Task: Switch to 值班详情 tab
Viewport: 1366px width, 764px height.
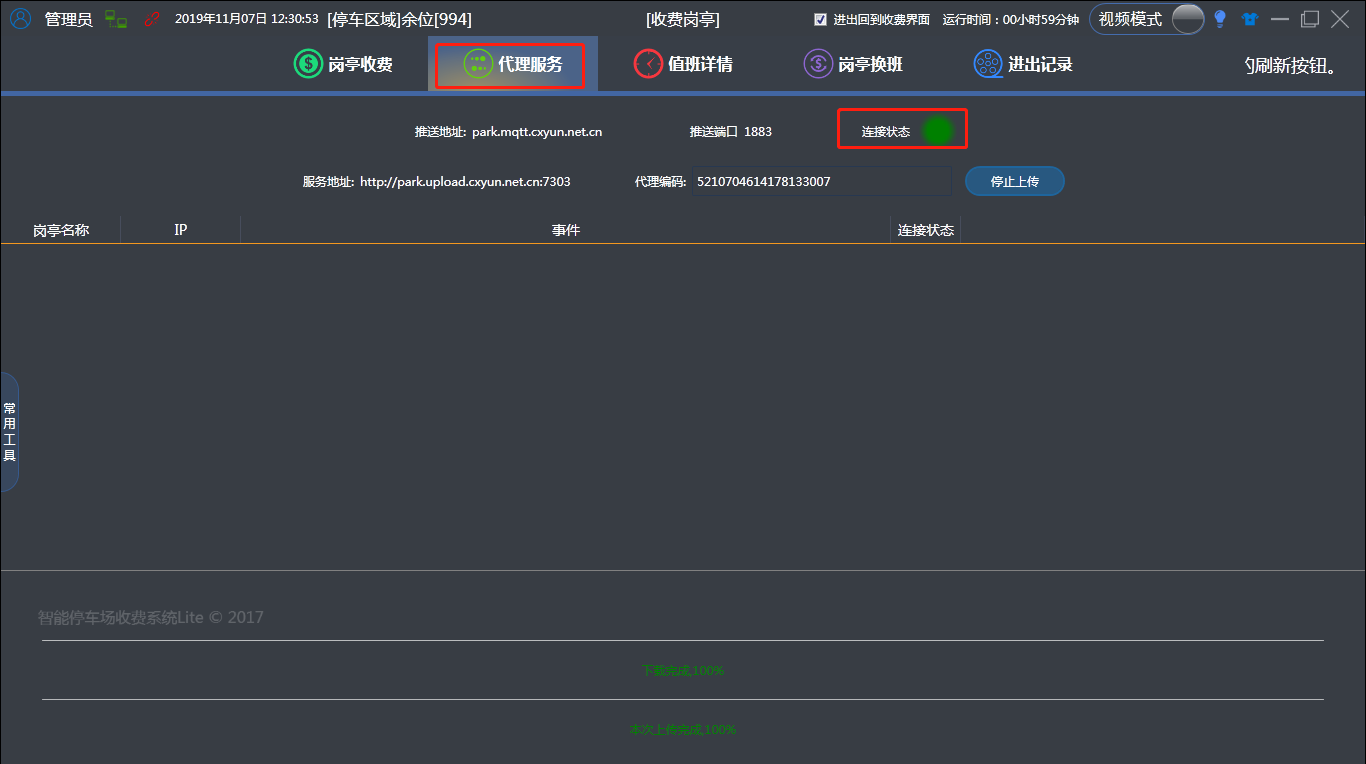Action: [683, 64]
